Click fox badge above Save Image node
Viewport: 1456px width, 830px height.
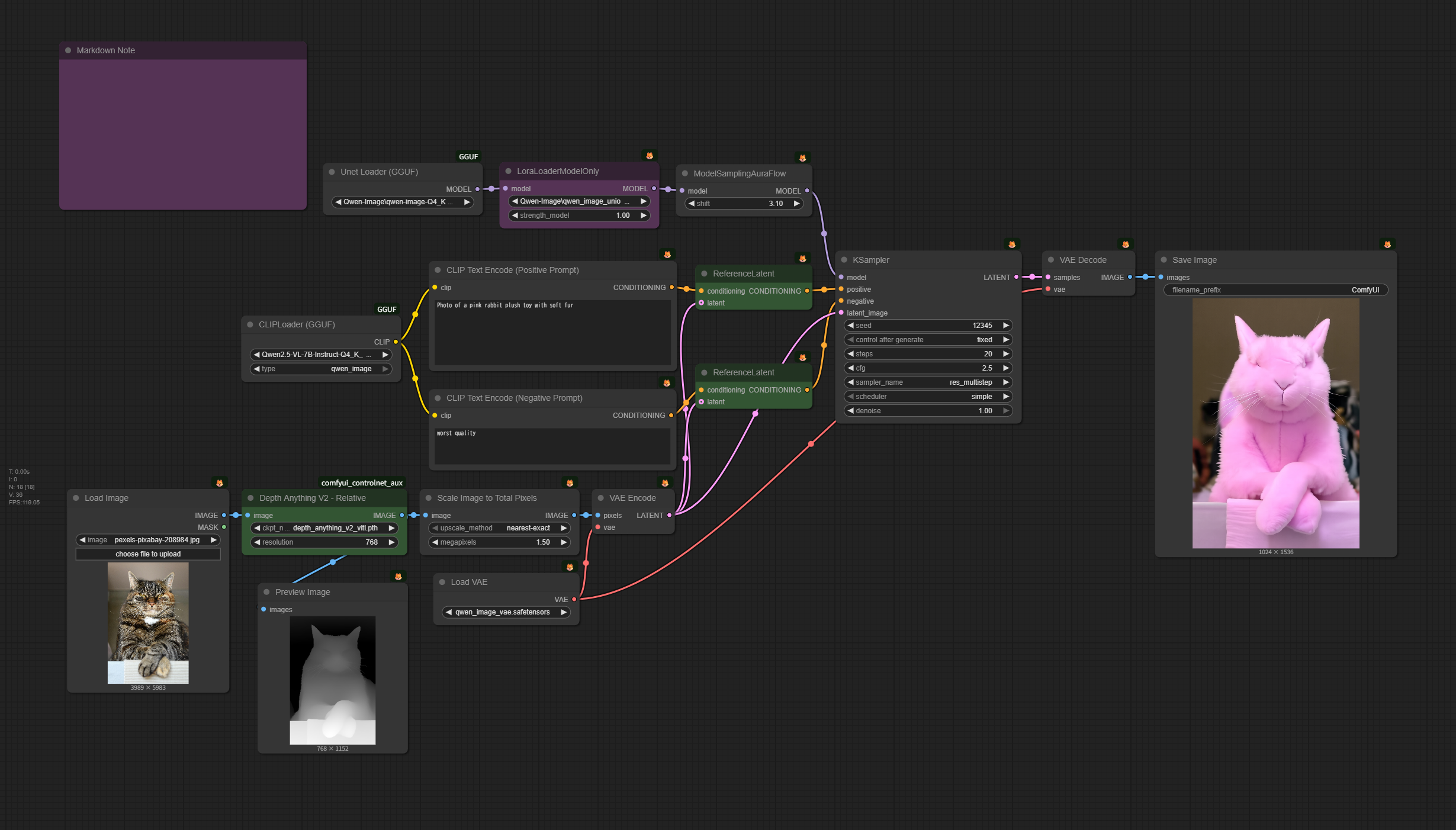point(1387,245)
